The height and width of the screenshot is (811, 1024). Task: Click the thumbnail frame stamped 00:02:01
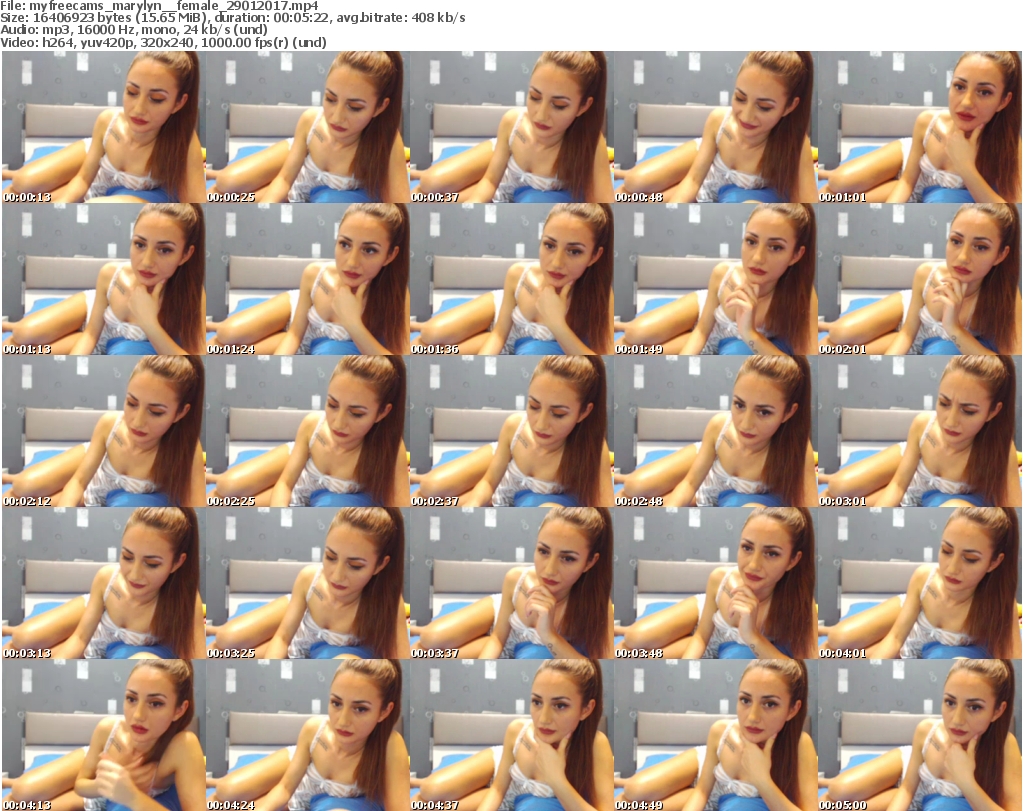920,279
